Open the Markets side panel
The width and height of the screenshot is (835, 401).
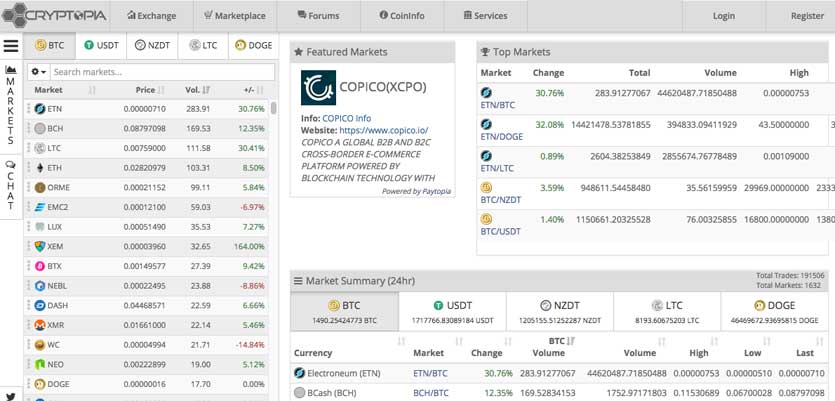coord(11,105)
